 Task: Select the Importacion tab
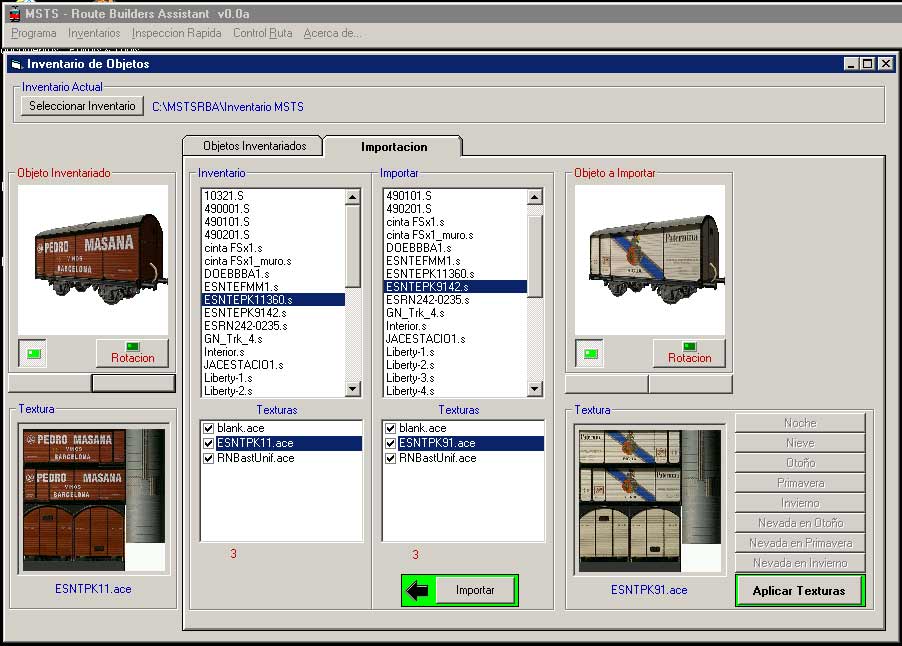pyautogui.click(x=392, y=145)
